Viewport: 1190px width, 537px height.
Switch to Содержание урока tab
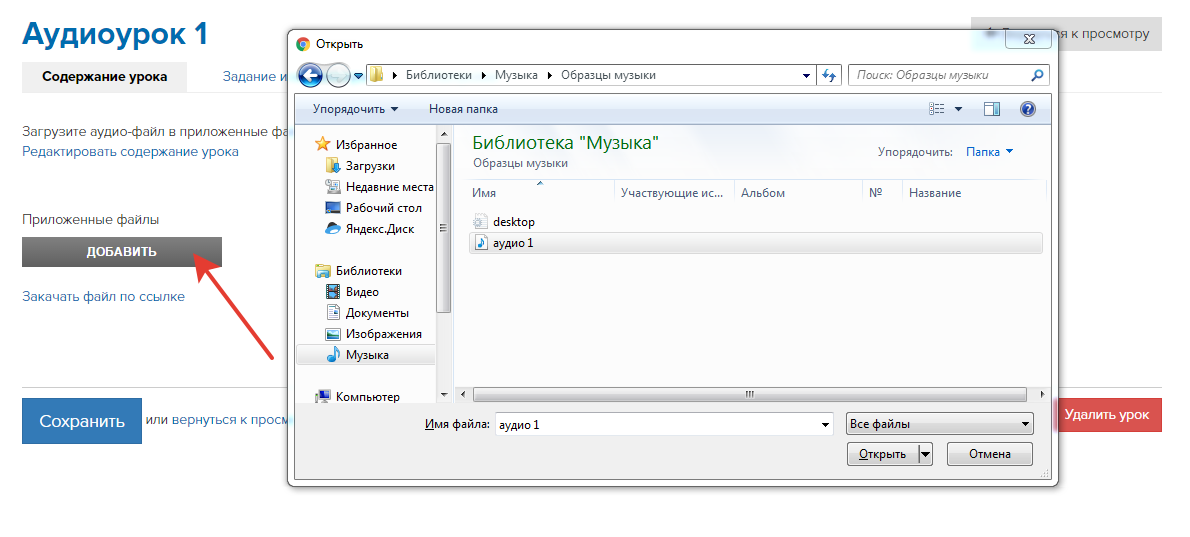pos(104,77)
